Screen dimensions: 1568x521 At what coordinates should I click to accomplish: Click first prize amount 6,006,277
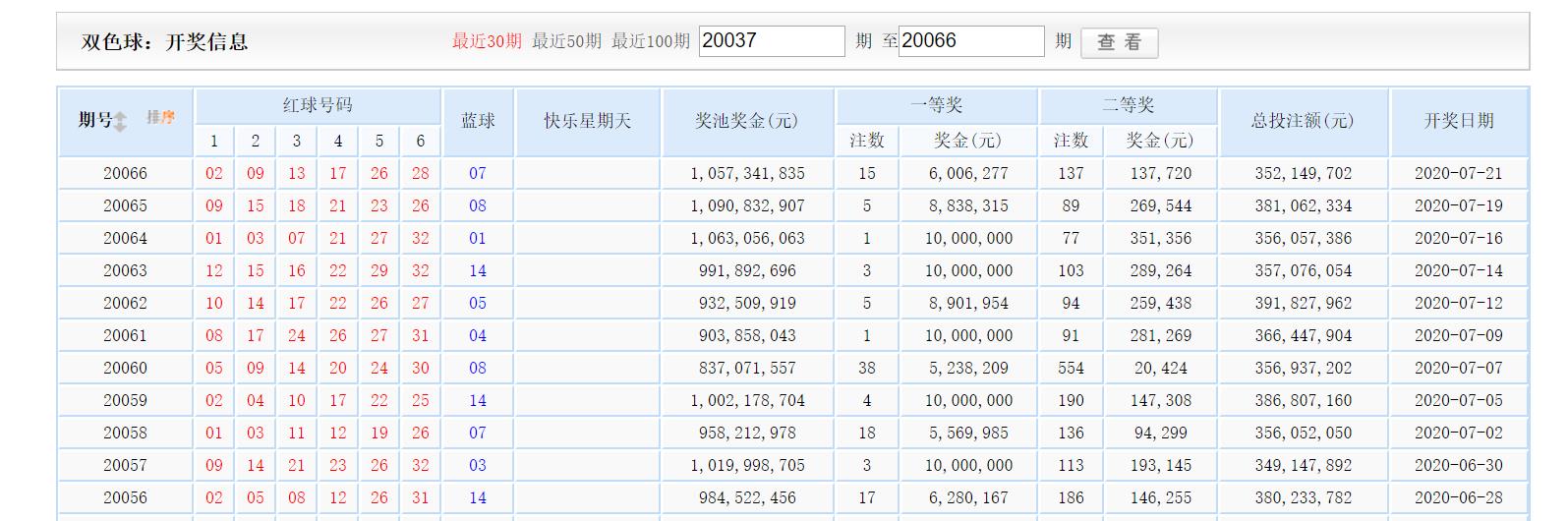click(x=968, y=173)
